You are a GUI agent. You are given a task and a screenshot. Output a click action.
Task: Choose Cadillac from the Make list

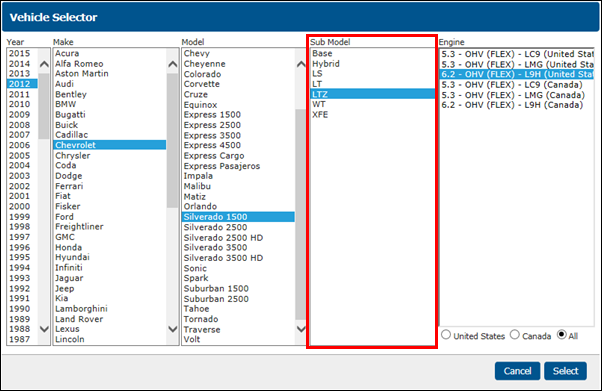[x=109, y=135]
